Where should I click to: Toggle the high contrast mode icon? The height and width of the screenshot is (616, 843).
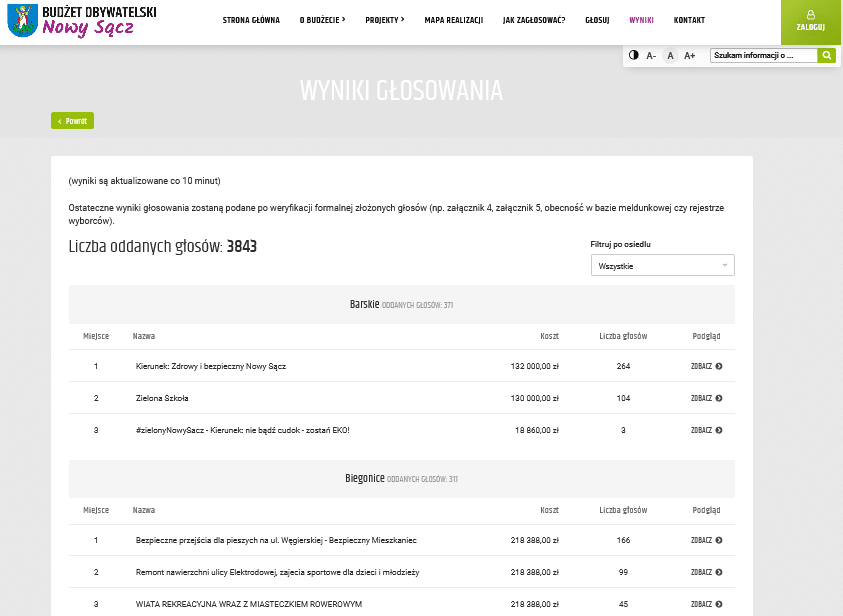633,55
